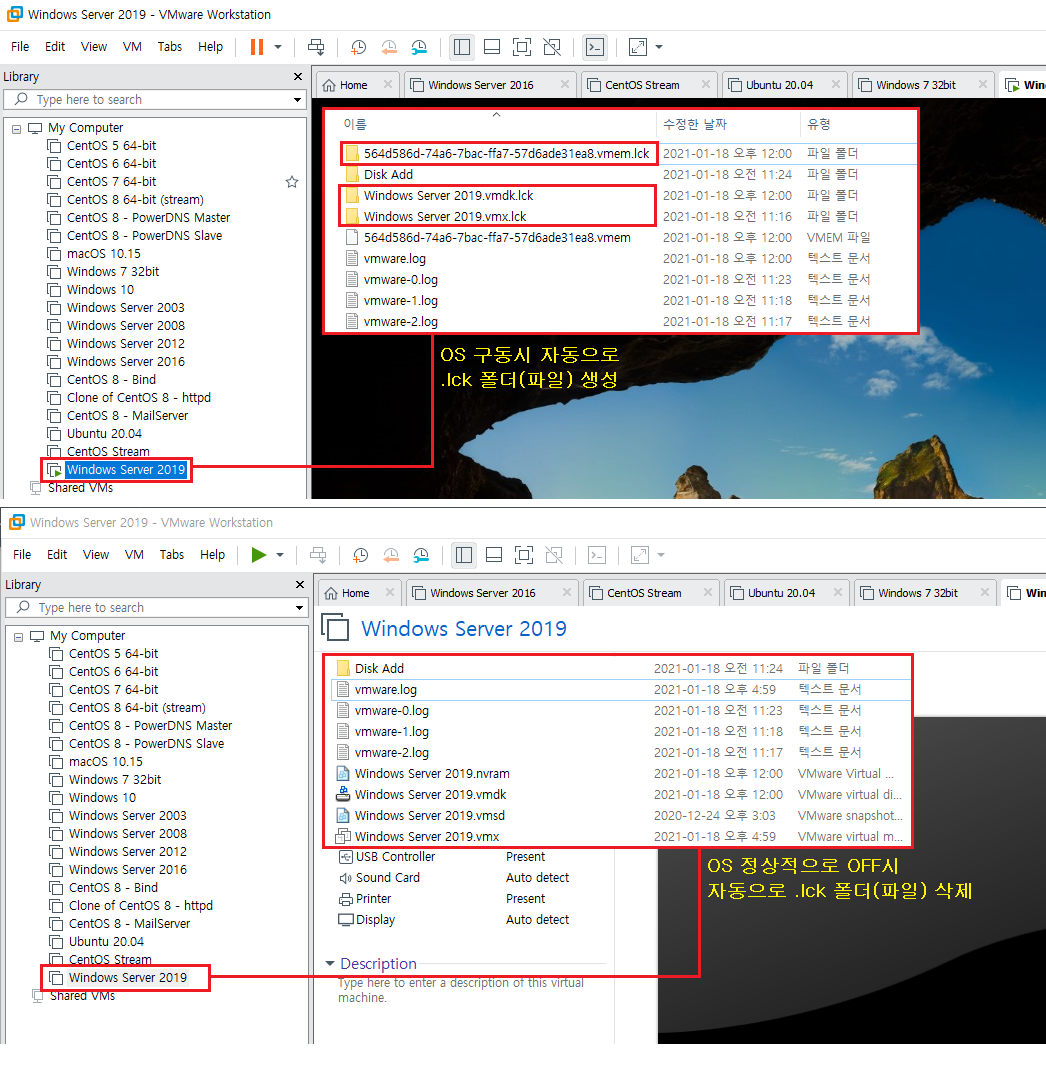Click library search field in bottom window

click(x=156, y=608)
